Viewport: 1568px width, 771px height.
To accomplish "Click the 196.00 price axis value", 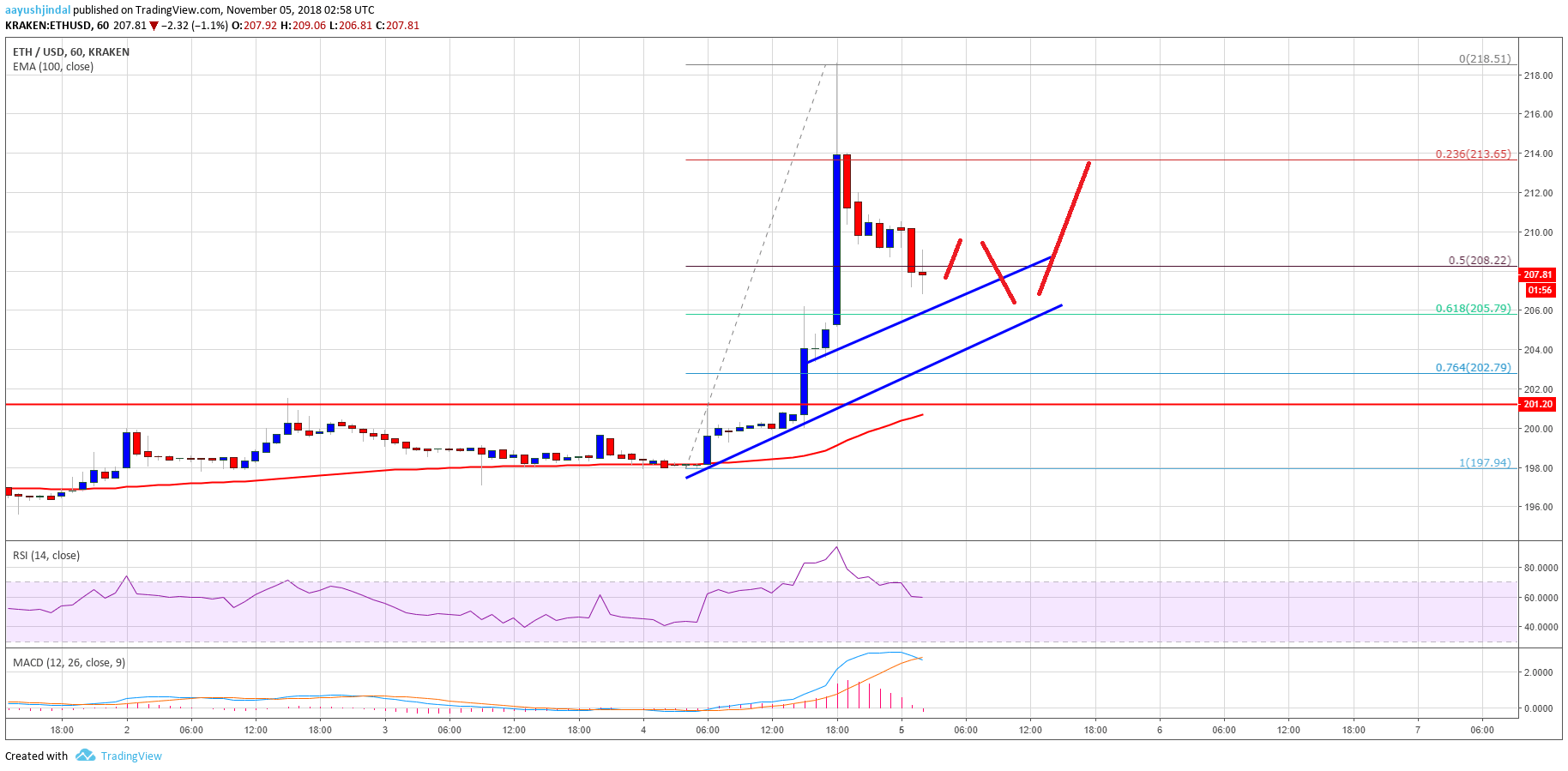I will pos(1538,507).
